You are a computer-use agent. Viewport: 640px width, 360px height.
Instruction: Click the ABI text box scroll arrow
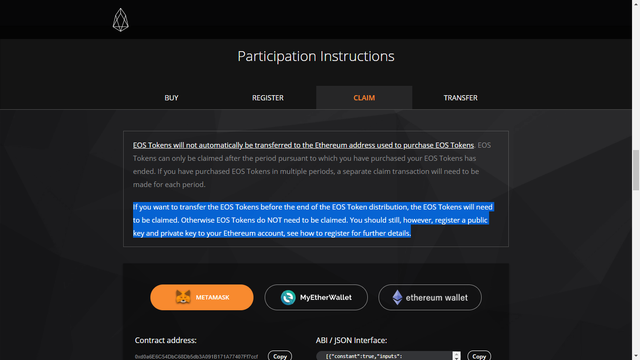point(456,356)
